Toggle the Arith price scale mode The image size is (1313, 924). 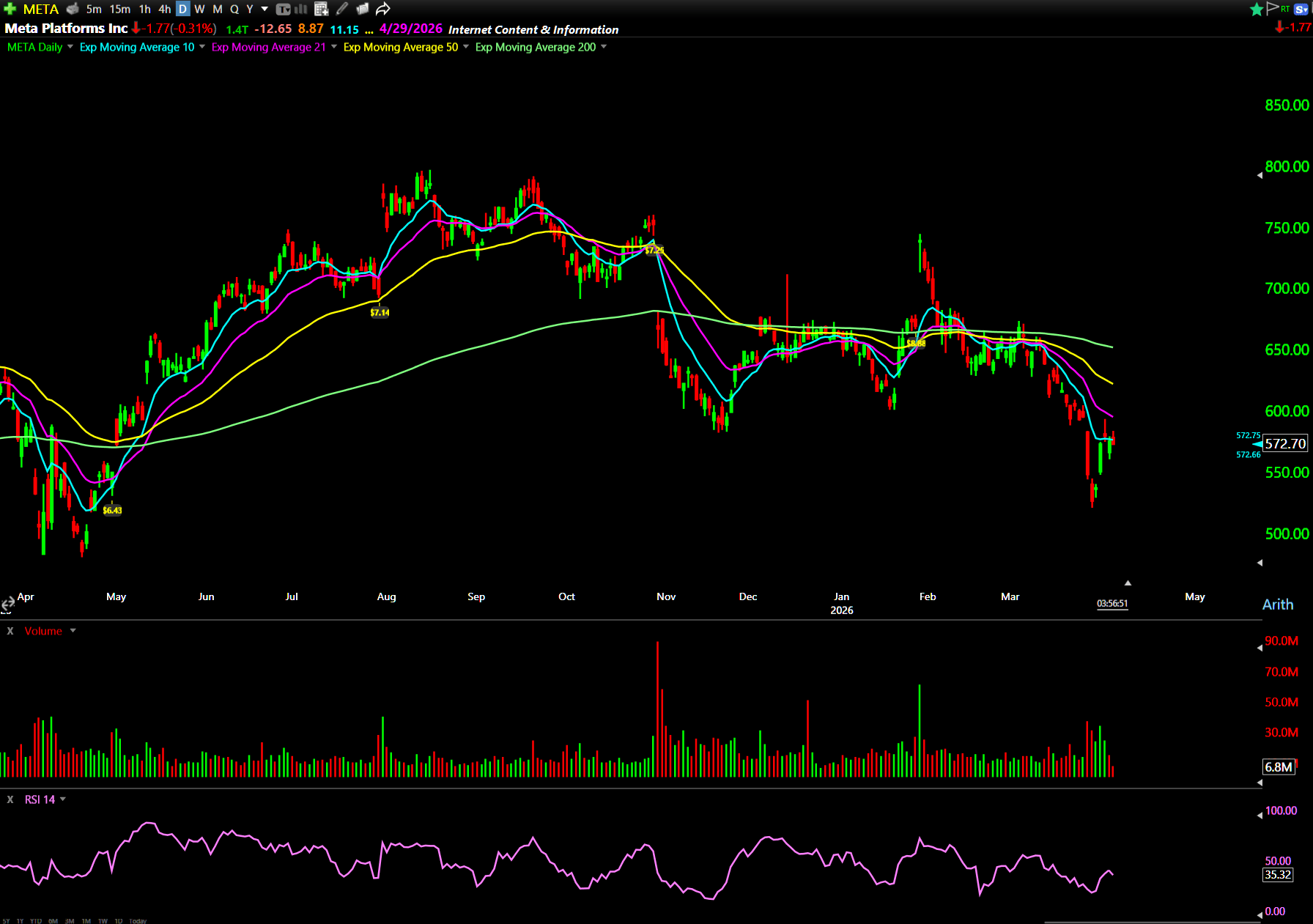(x=1277, y=605)
